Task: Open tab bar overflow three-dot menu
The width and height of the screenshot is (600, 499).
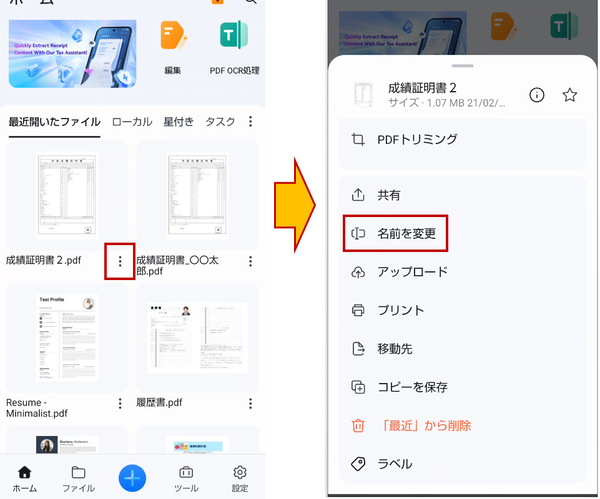Action: [251, 122]
